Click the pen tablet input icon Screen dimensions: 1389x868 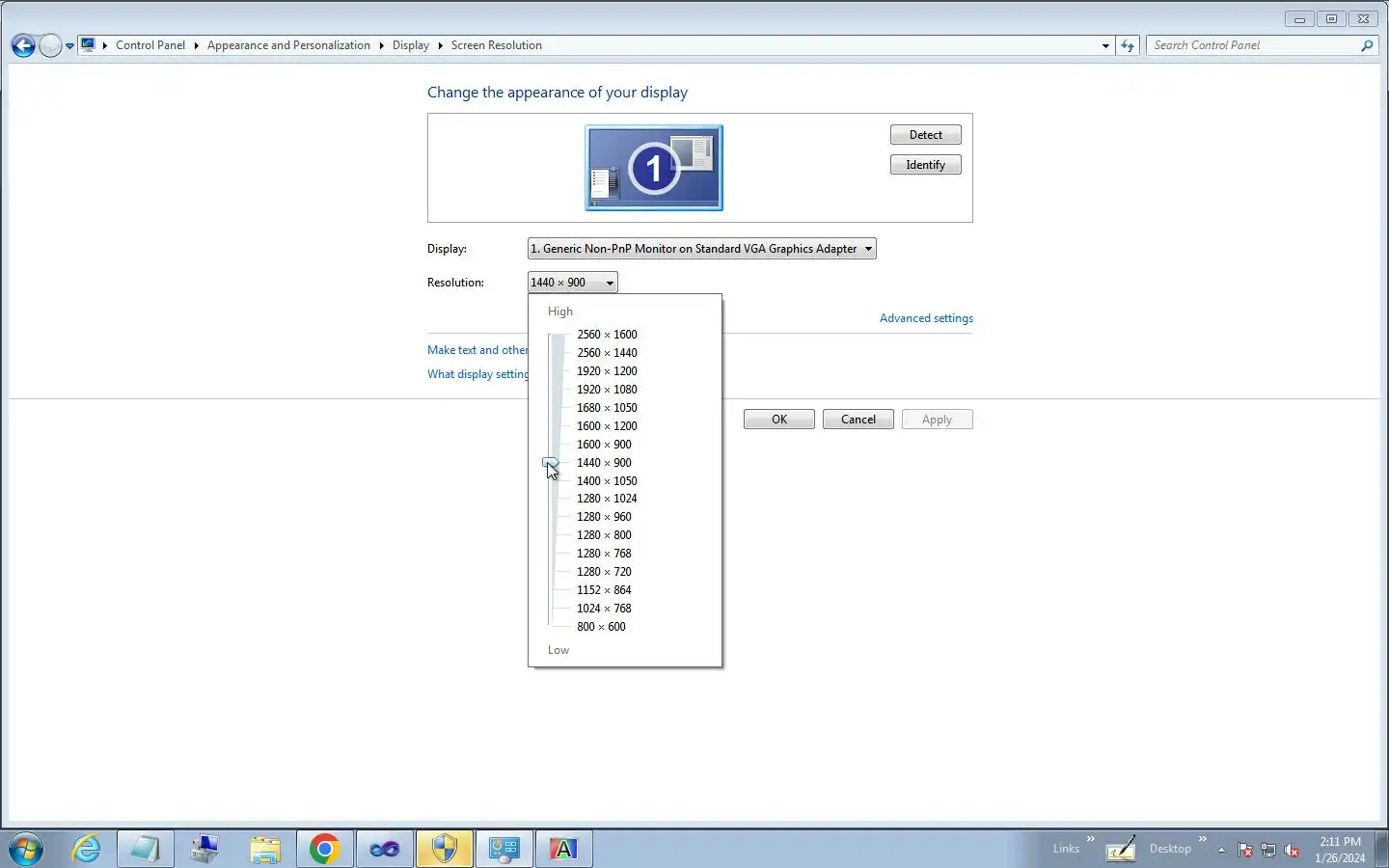point(1121,849)
